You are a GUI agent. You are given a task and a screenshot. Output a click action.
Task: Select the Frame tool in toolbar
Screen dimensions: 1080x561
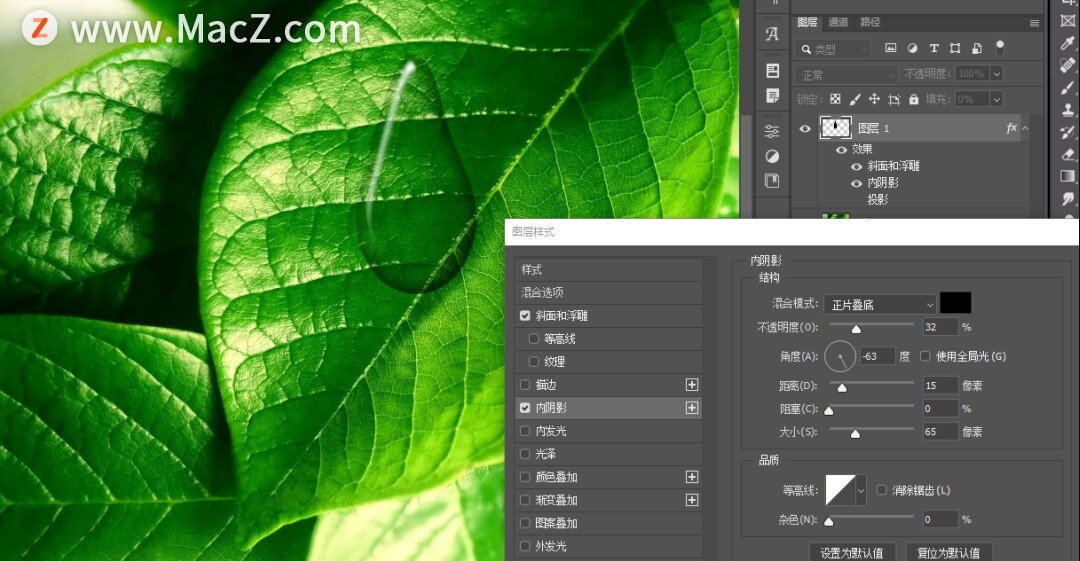pos(1068,21)
